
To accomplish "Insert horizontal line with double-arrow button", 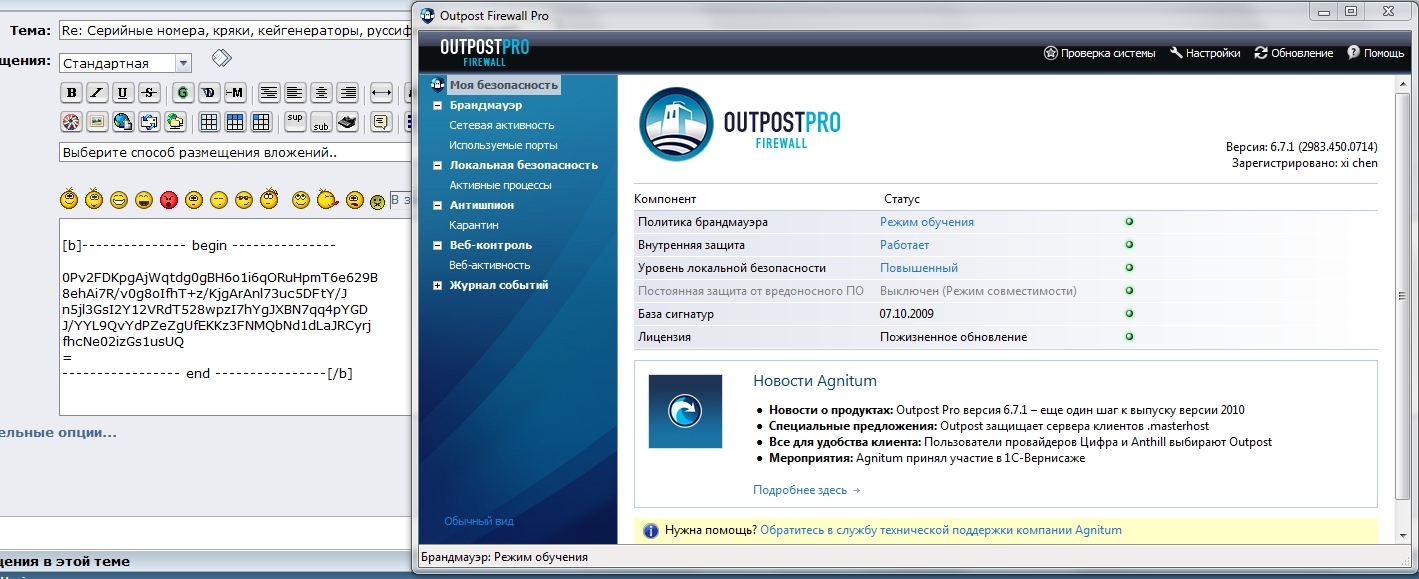I will click(x=381, y=93).
